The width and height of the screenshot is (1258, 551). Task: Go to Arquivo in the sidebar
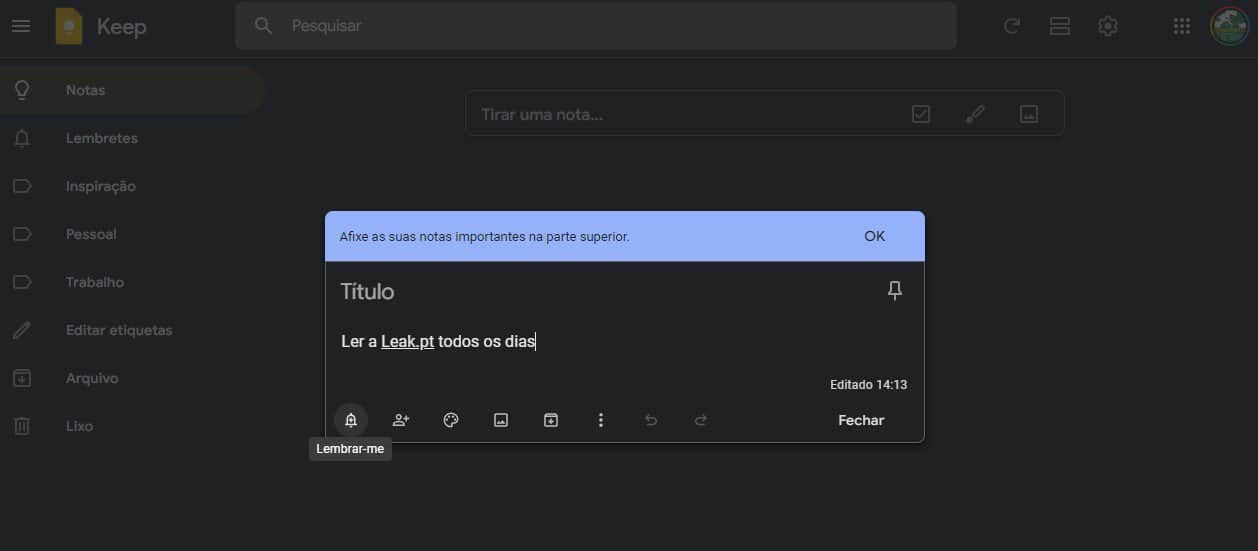[92, 378]
